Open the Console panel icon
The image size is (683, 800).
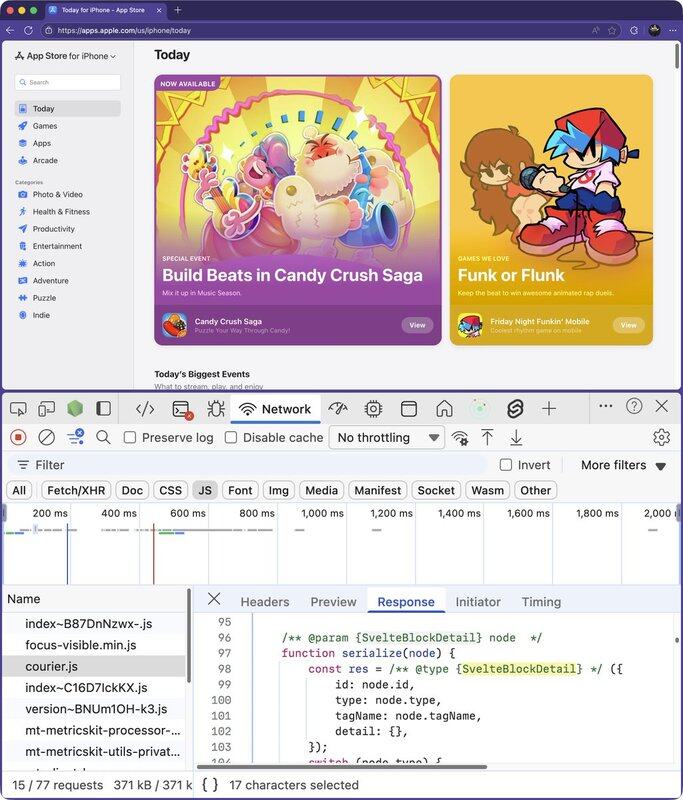(181, 408)
